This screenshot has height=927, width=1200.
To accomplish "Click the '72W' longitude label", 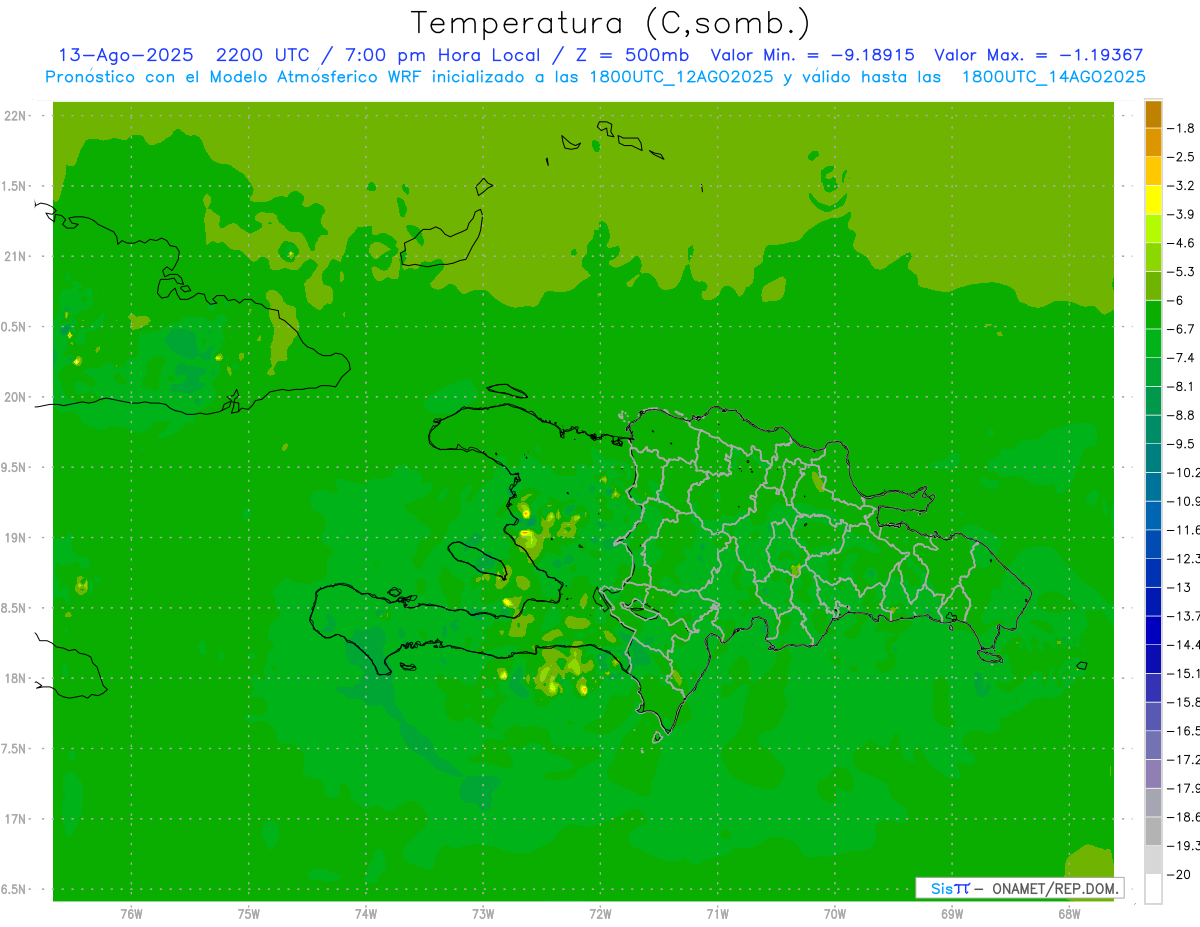I will [x=600, y=914].
